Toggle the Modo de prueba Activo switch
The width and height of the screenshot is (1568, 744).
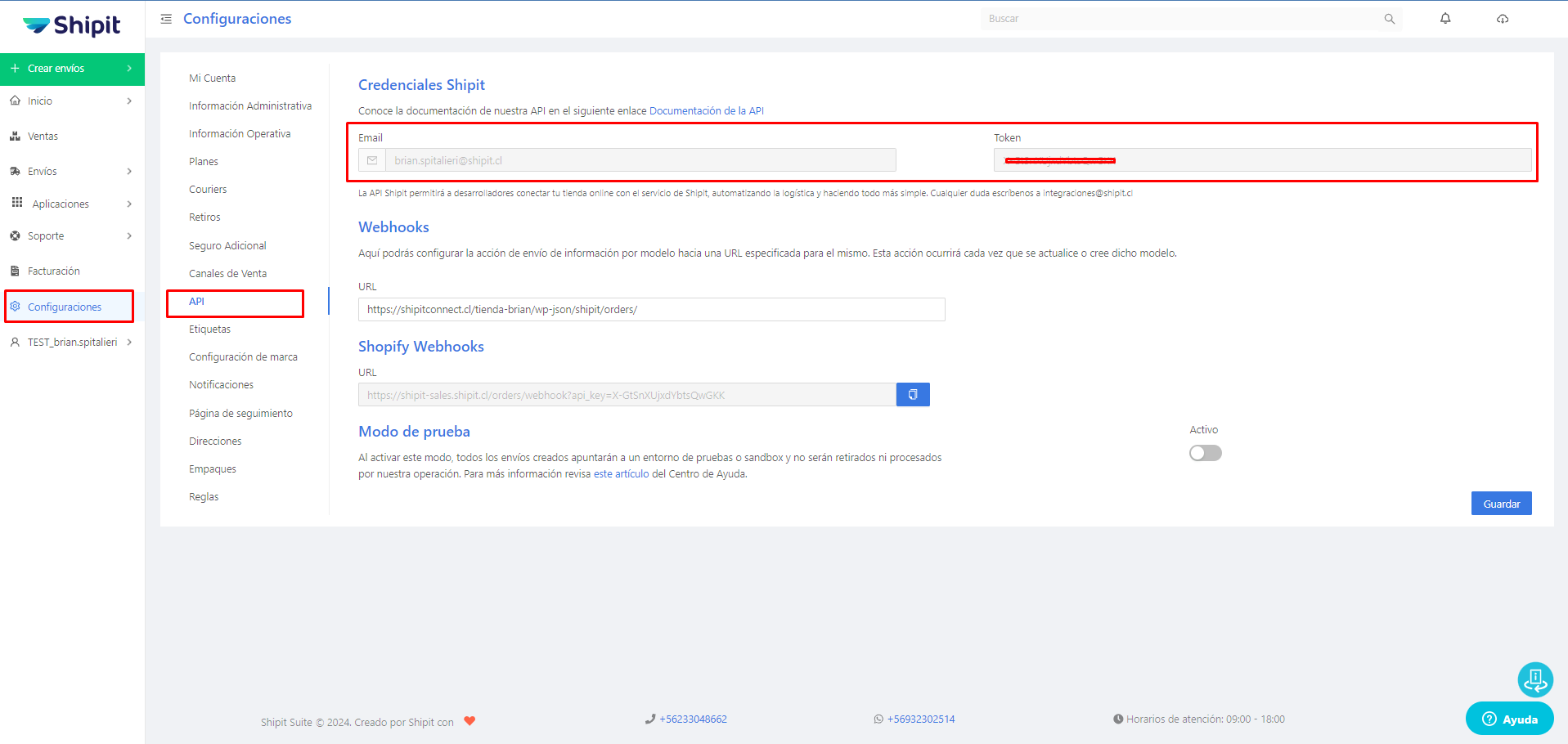(1206, 453)
